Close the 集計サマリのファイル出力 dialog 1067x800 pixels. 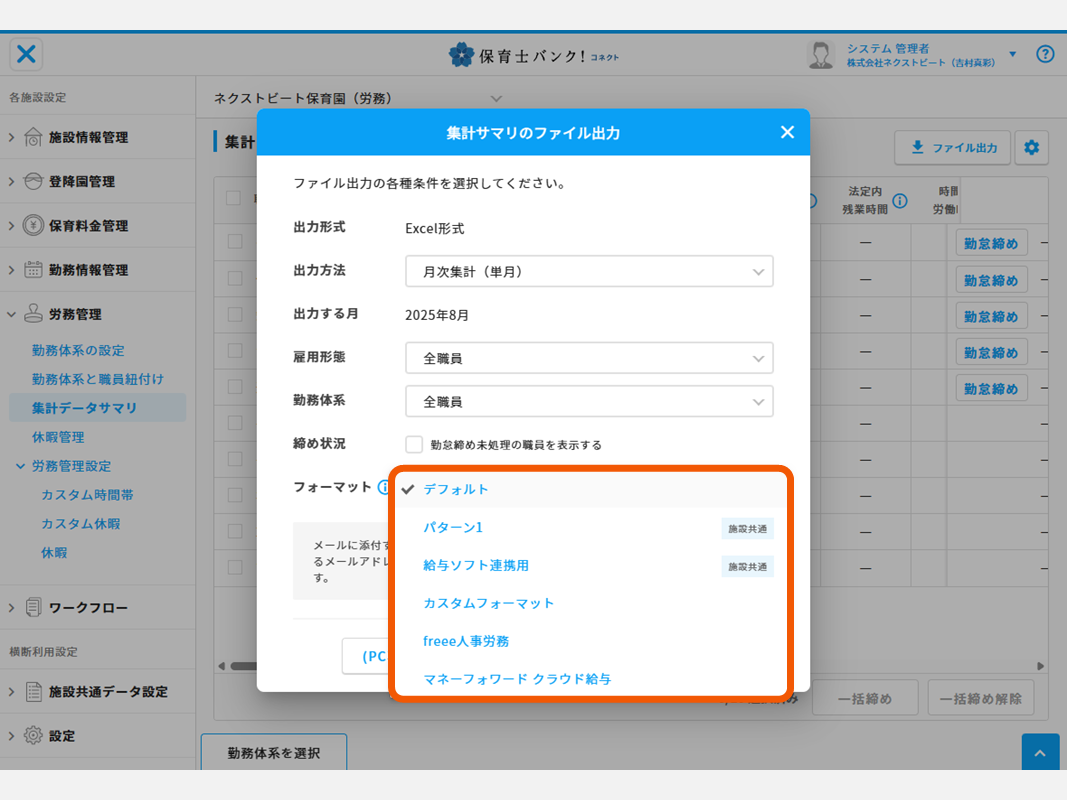coord(787,132)
